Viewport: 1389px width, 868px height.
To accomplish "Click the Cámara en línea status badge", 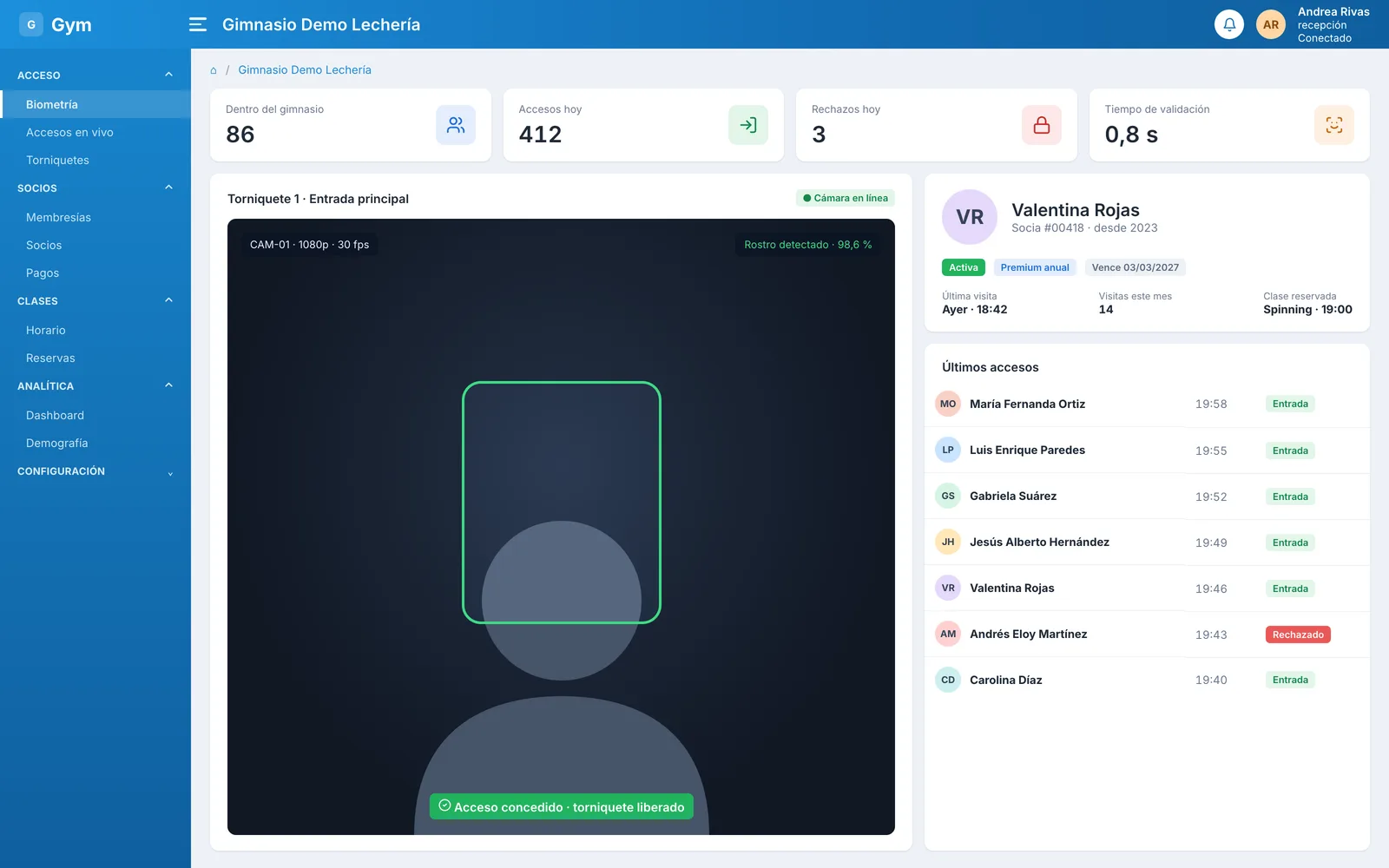I will pos(846,198).
